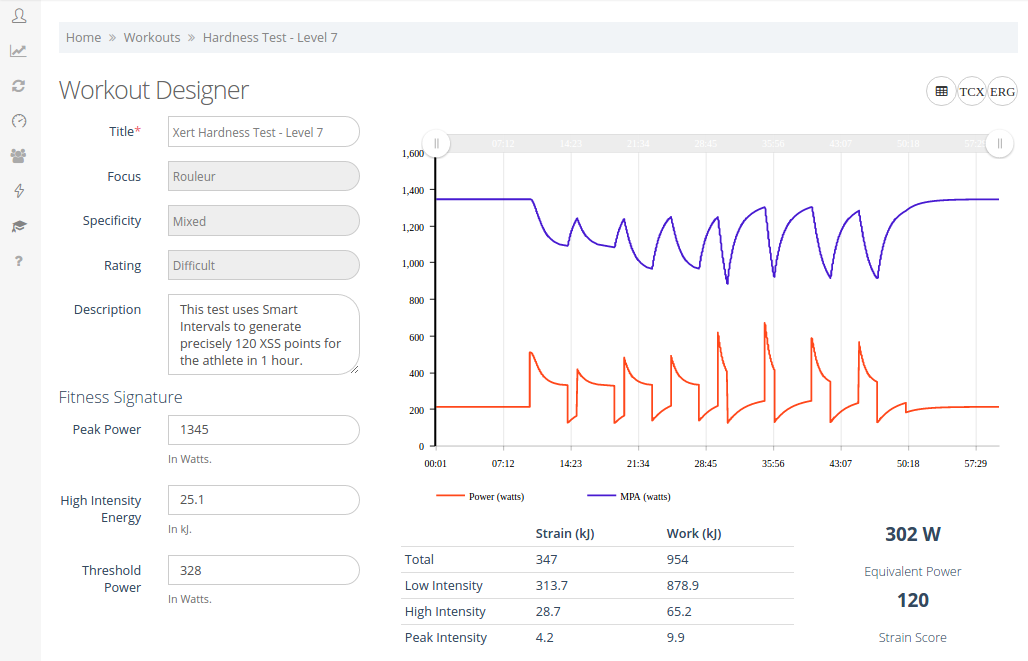
Task: Toggle Power (watts) legend series
Action: pyautogui.click(x=480, y=496)
